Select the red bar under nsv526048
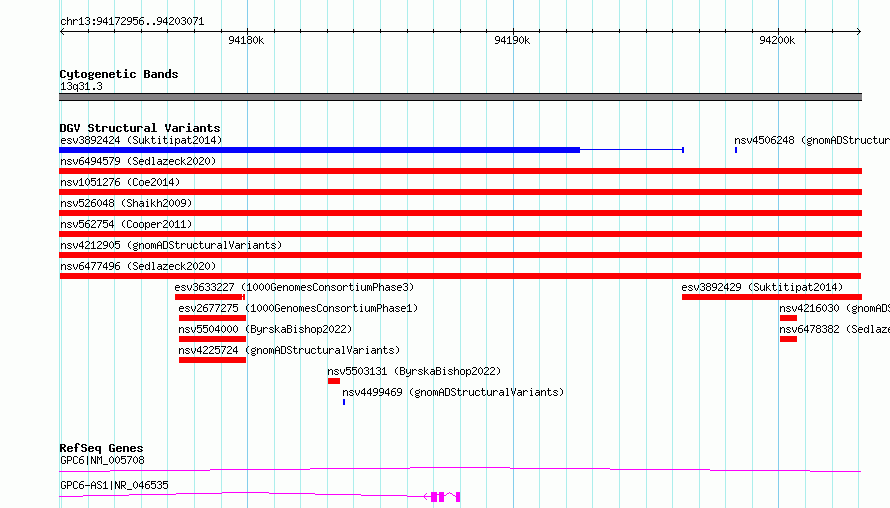This screenshot has height=508, width=890. 460,213
